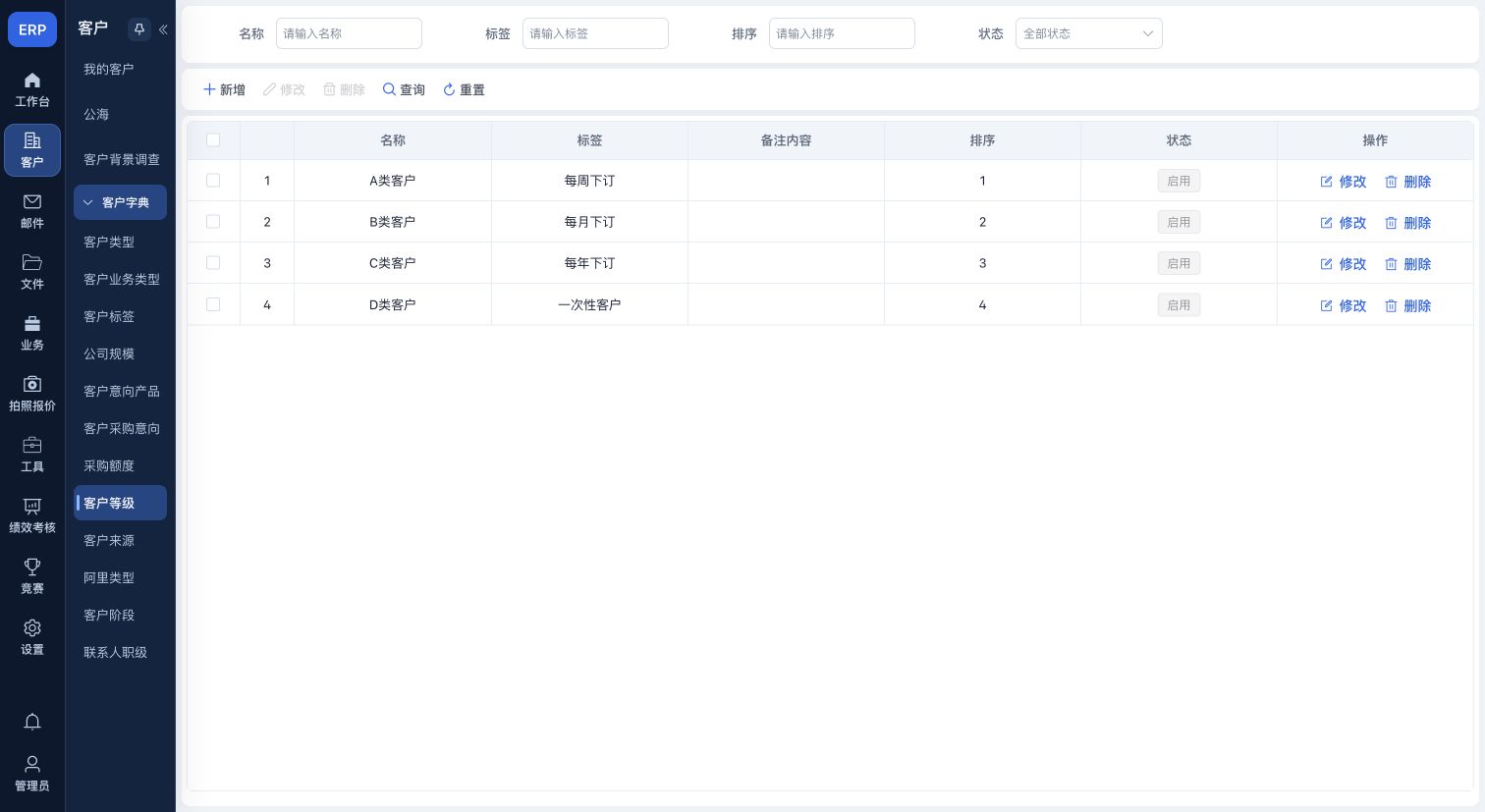Click 删除 for D类客户 row

(x=1407, y=305)
